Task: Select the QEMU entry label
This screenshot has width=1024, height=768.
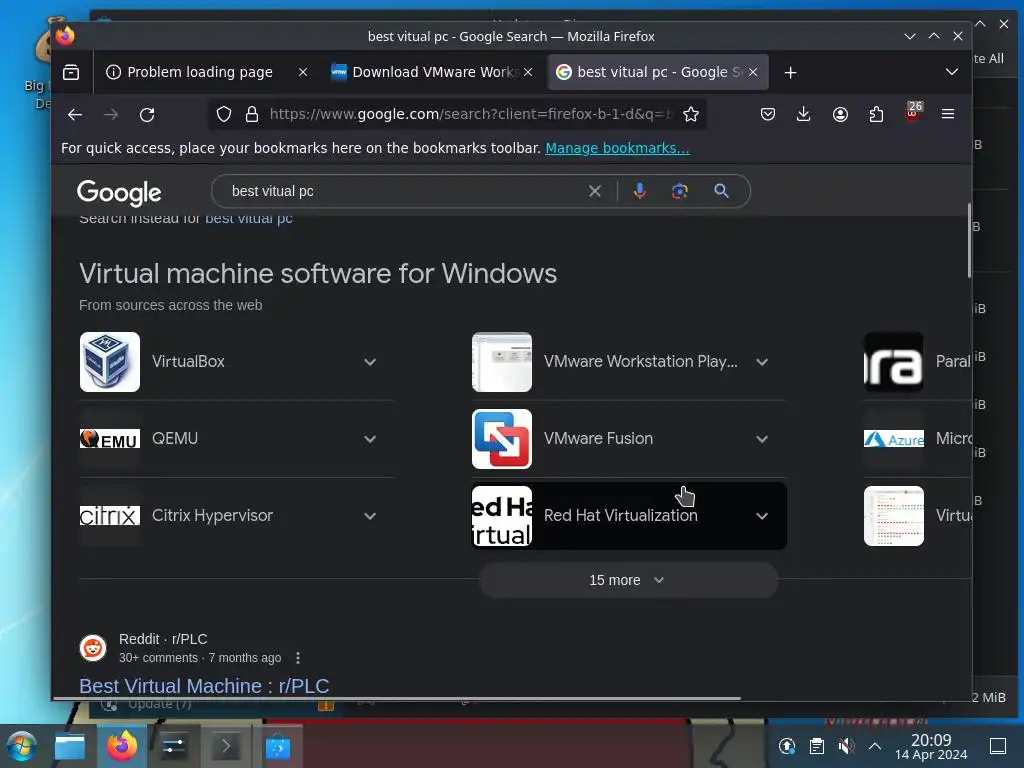Action: (x=174, y=438)
